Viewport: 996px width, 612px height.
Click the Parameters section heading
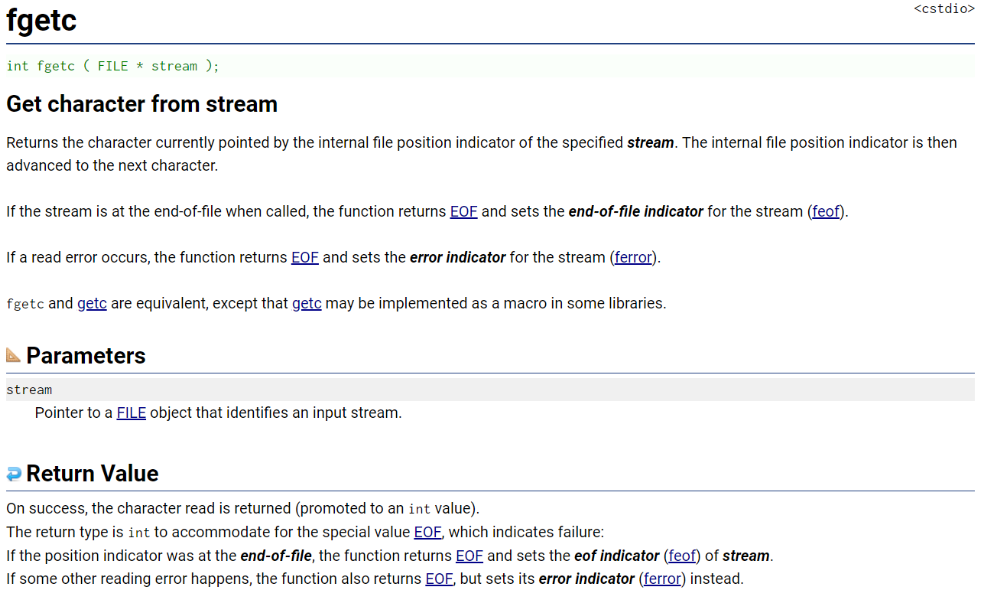pos(86,355)
